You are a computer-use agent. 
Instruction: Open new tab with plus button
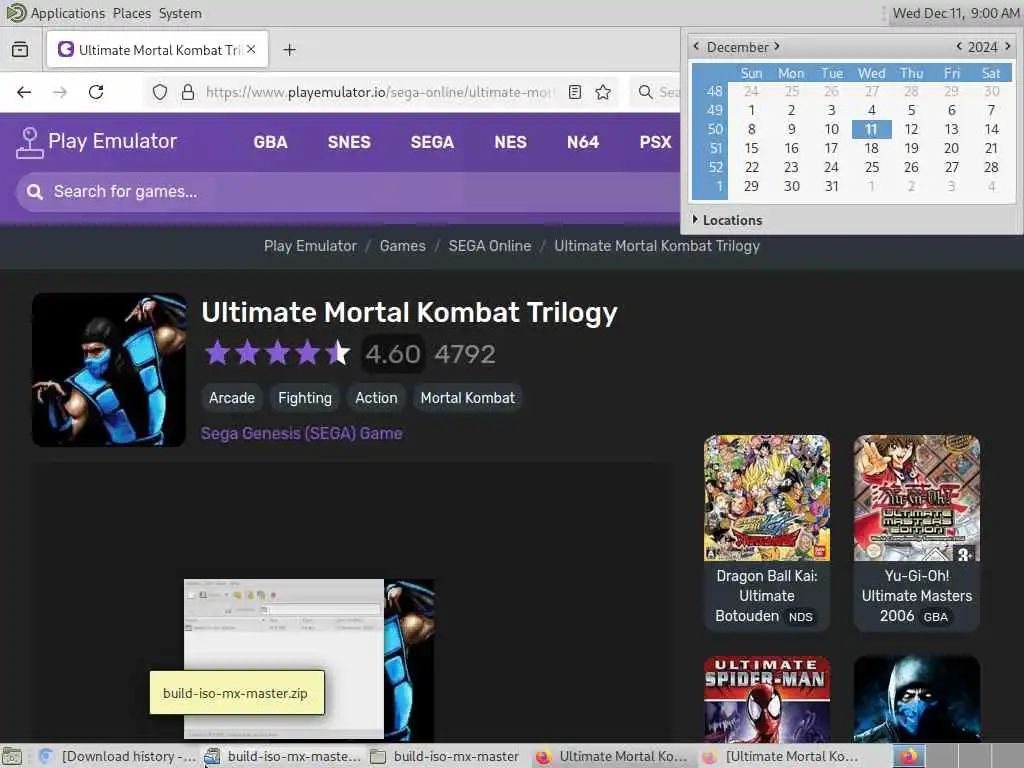(x=289, y=50)
